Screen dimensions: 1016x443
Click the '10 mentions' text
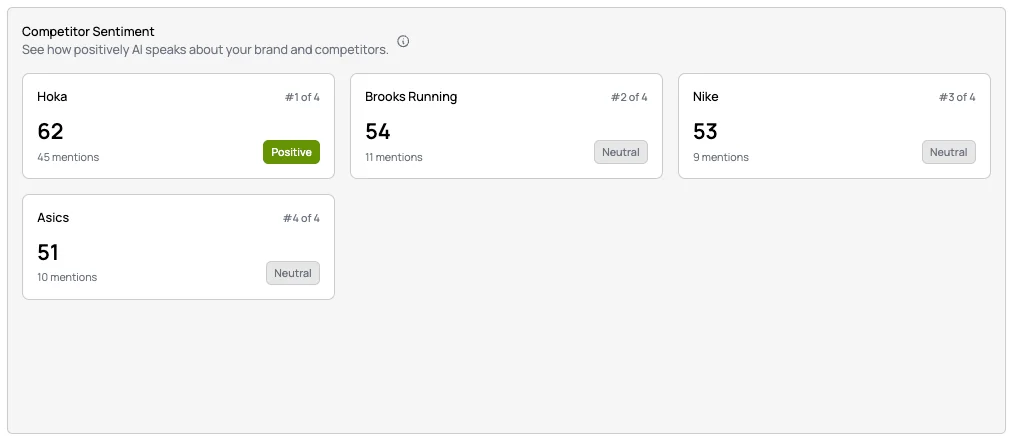pos(67,277)
